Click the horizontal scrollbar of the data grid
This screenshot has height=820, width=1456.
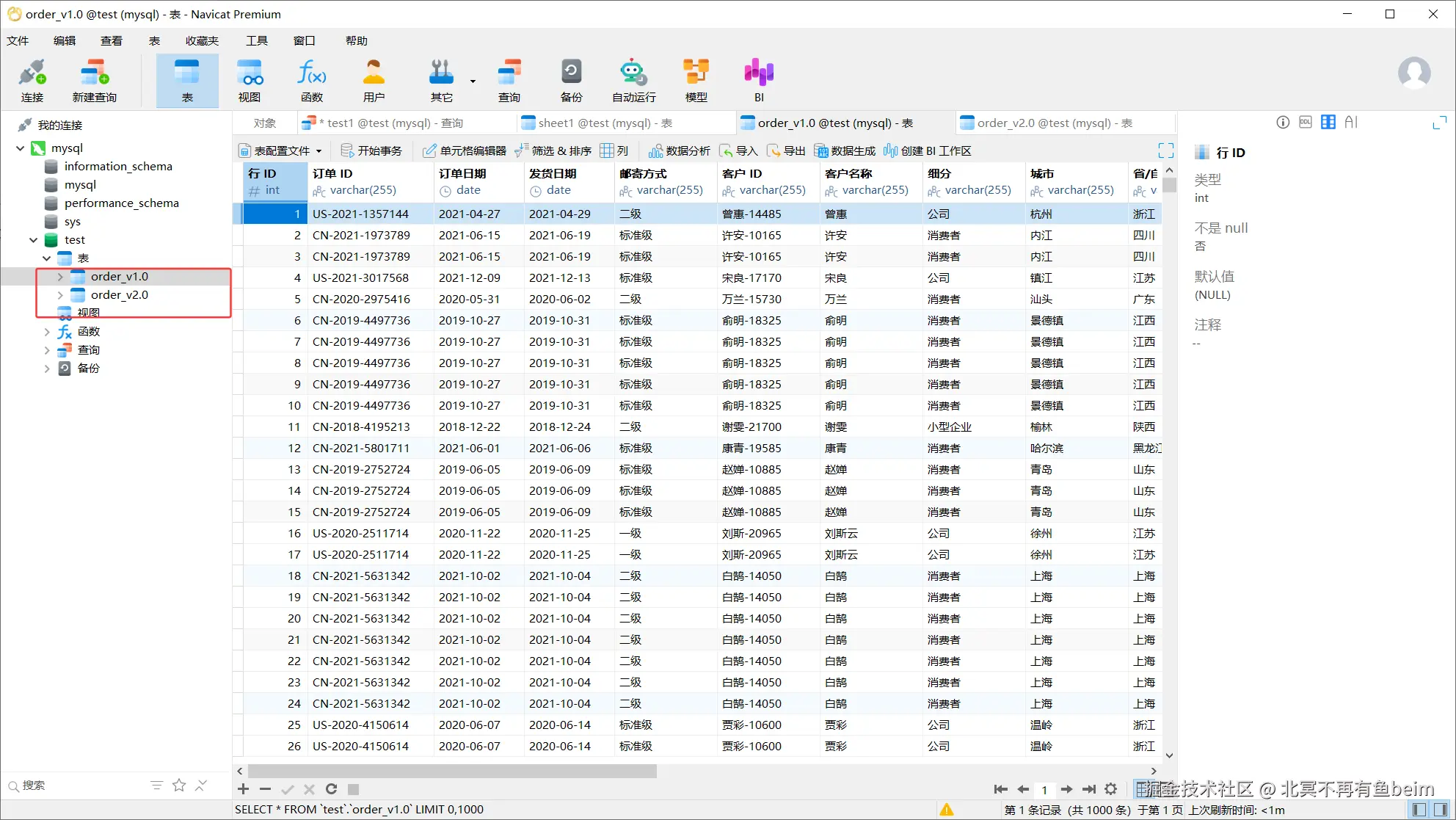[452, 771]
